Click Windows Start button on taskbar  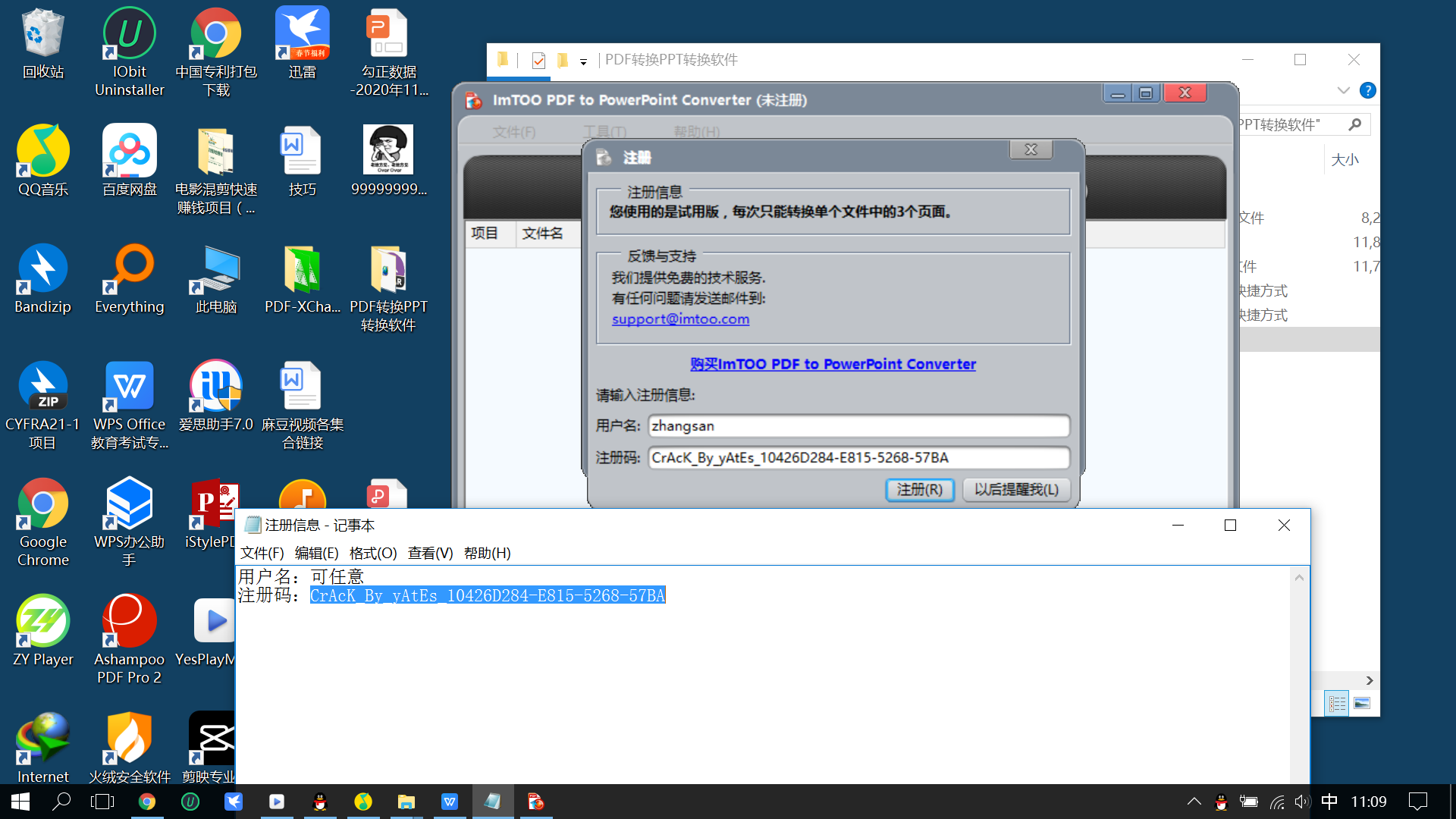tap(20, 802)
